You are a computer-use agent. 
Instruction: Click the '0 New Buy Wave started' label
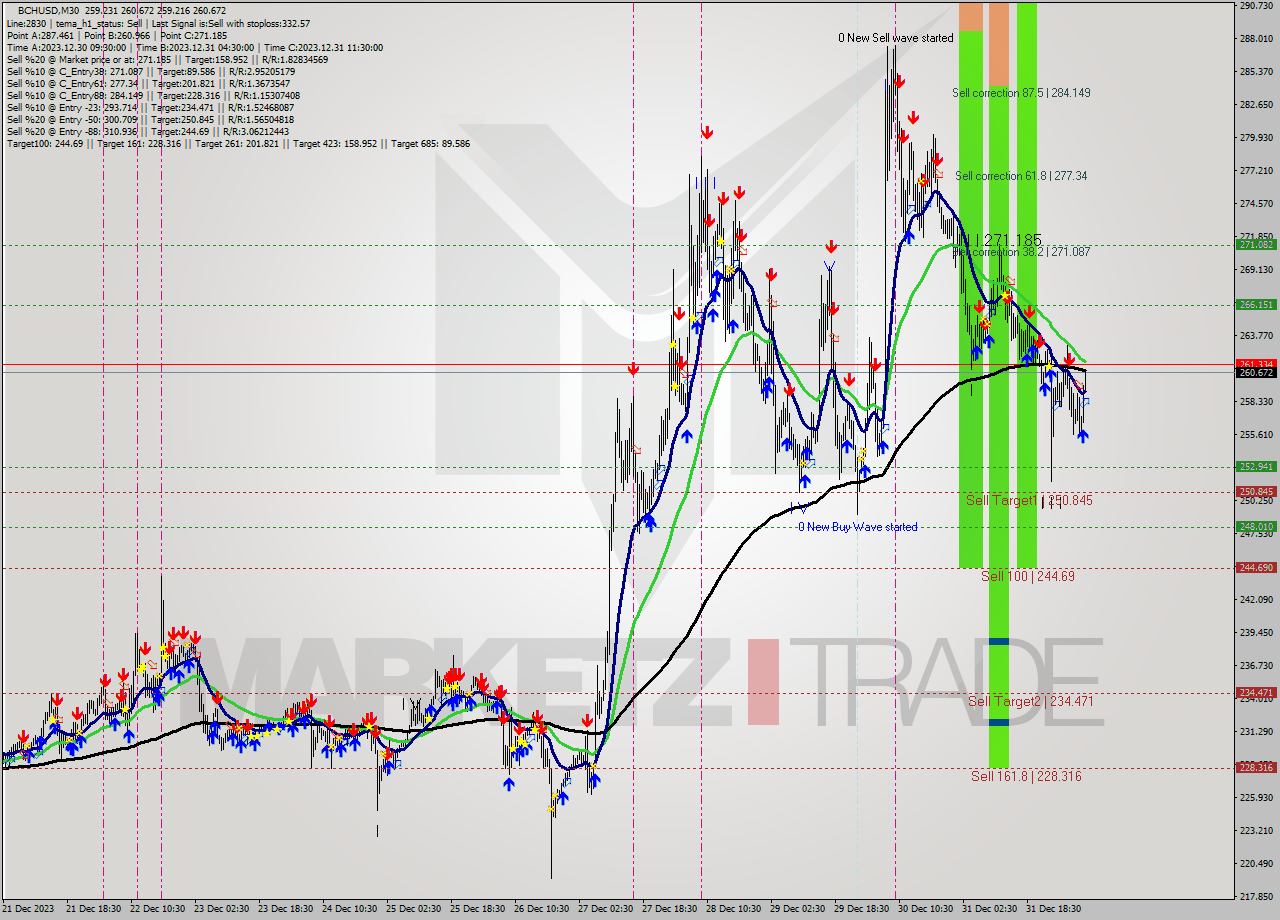(x=857, y=527)
